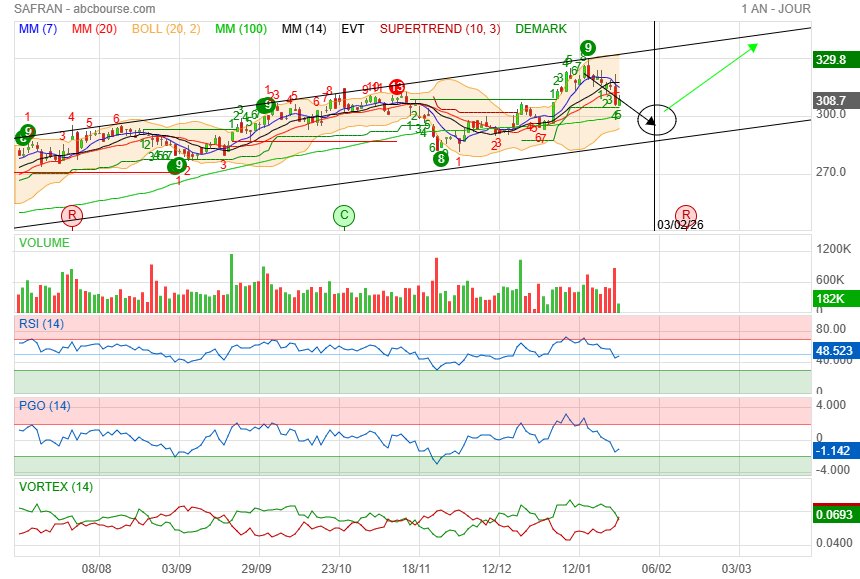
Task: Click the green C event marker
Action: point(344,215)
